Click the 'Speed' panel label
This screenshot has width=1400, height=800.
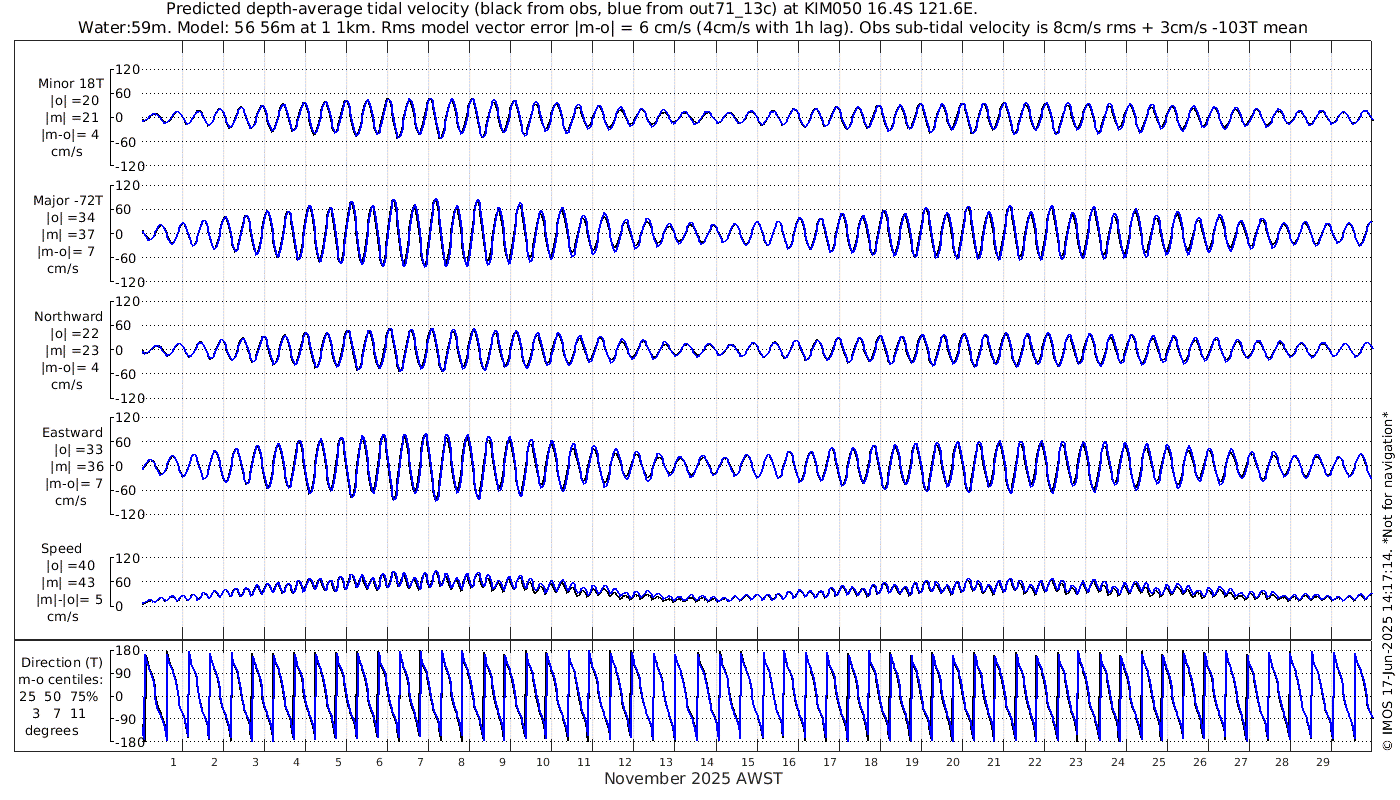(x=61, y=548)
